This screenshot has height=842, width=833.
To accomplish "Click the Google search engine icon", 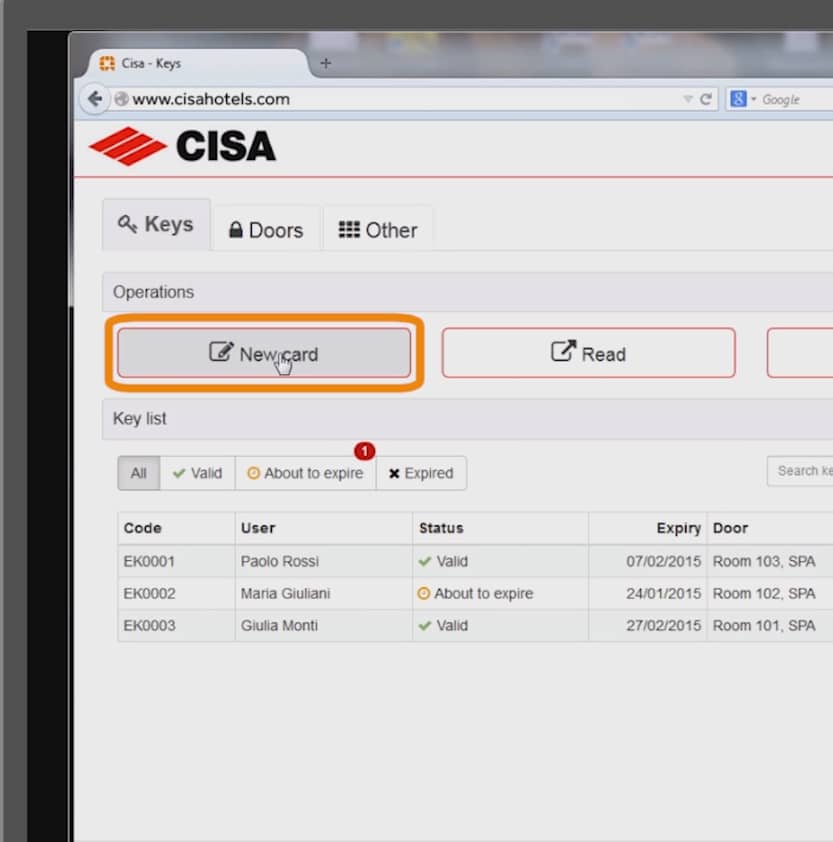I will (x=738, y=99).
